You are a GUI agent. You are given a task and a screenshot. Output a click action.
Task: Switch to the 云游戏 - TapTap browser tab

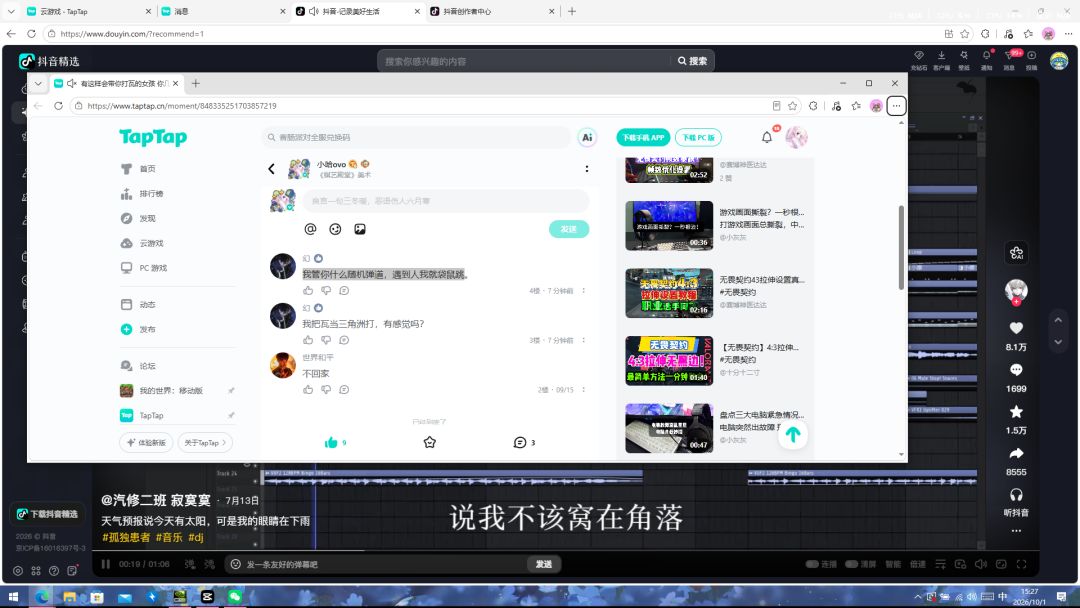click(x=90, y=12)
